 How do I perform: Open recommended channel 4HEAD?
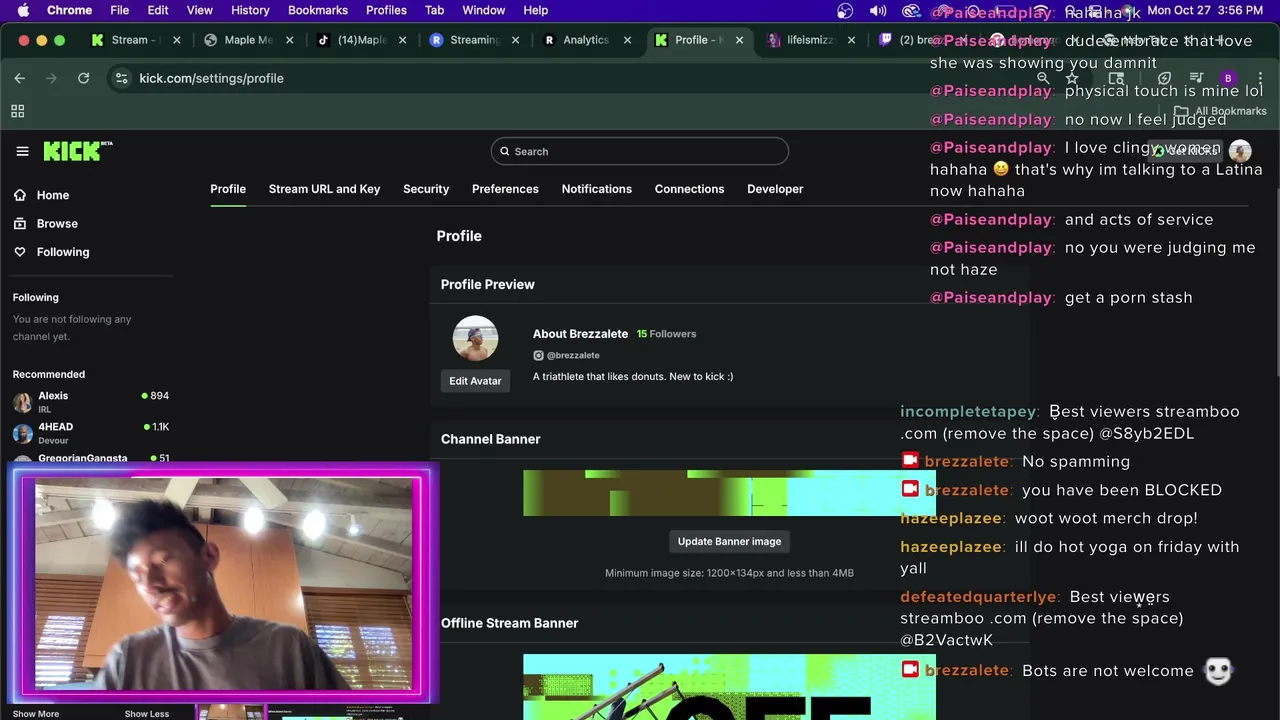coord(90,433)
